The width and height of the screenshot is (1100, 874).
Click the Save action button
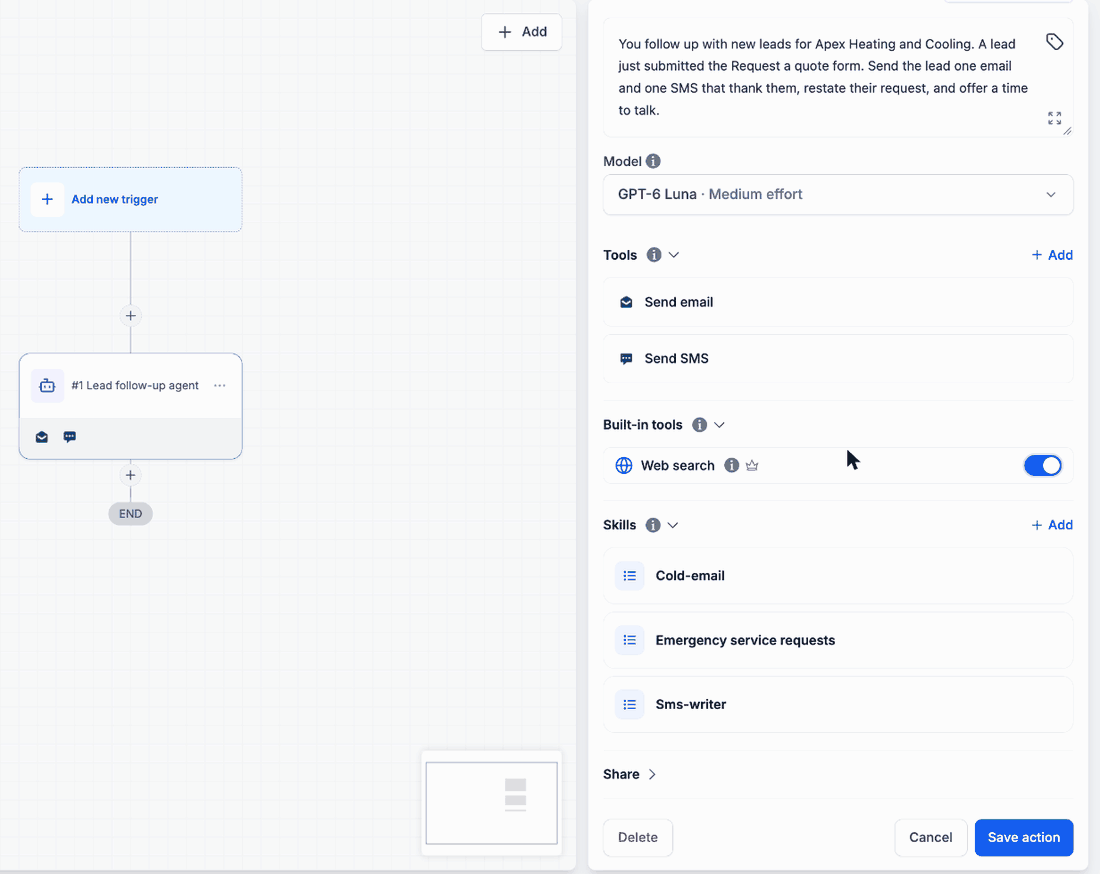1024,838
